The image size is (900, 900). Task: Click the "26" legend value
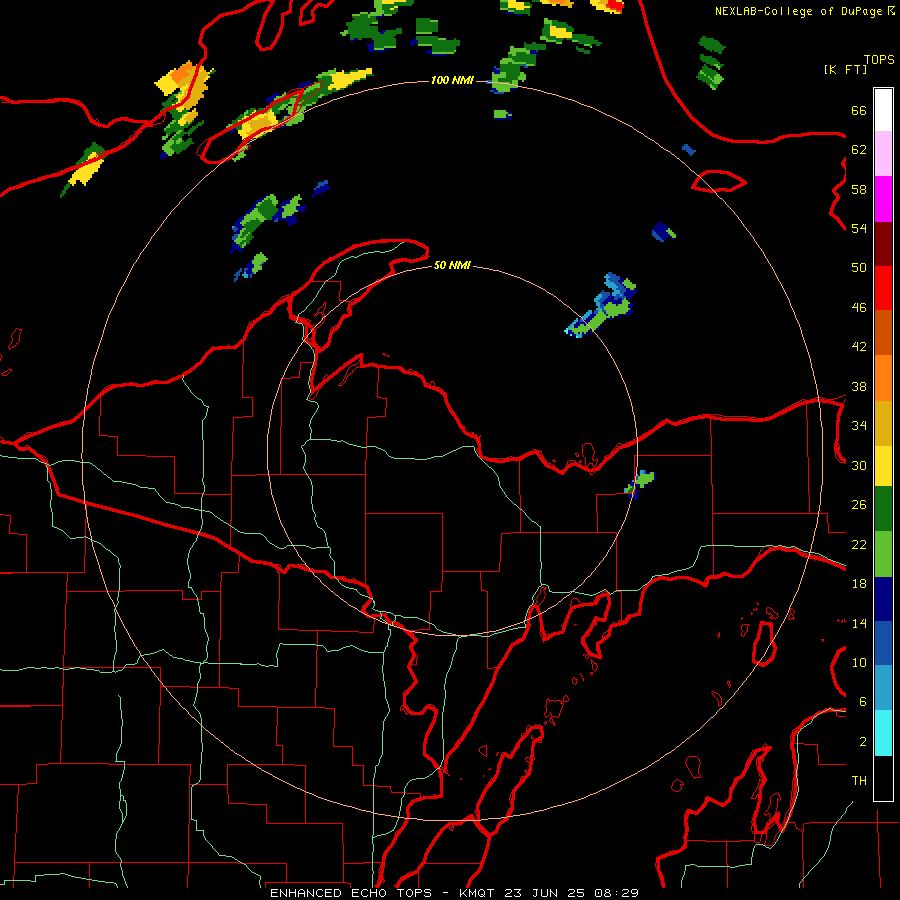[859, 505]
